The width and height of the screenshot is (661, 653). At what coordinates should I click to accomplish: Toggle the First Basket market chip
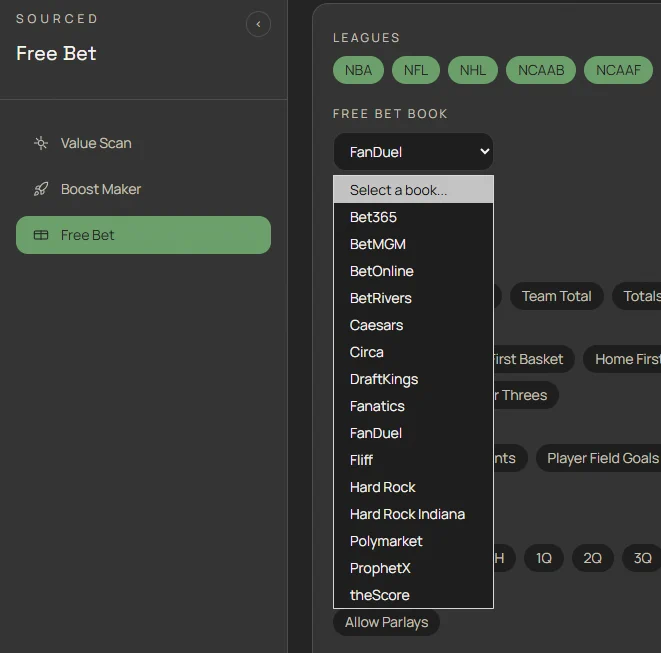pos(533,359)
